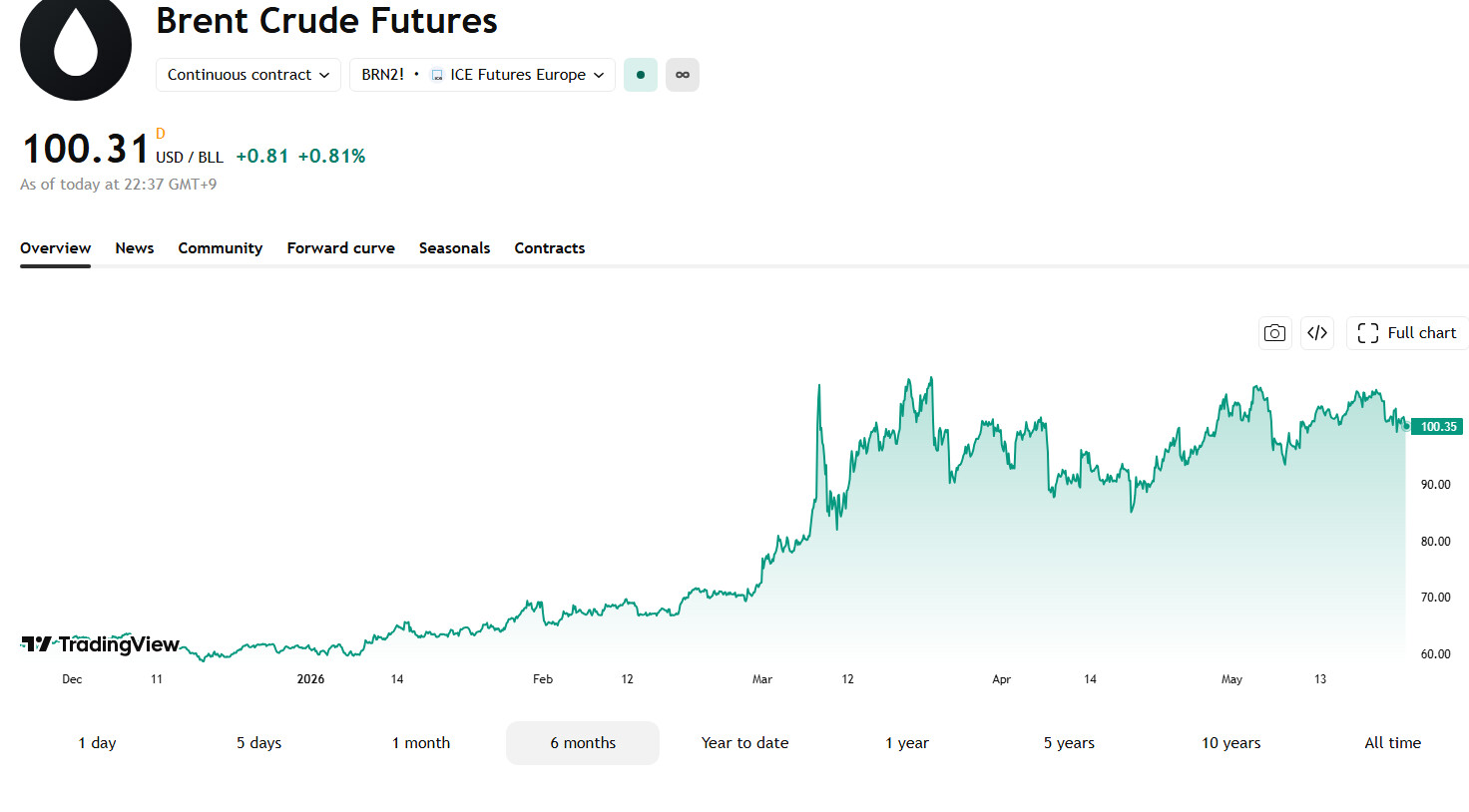Viewport: 1469px width, 812px height.
Task: Click the infinity continuous contract icon
Action: 683,75
